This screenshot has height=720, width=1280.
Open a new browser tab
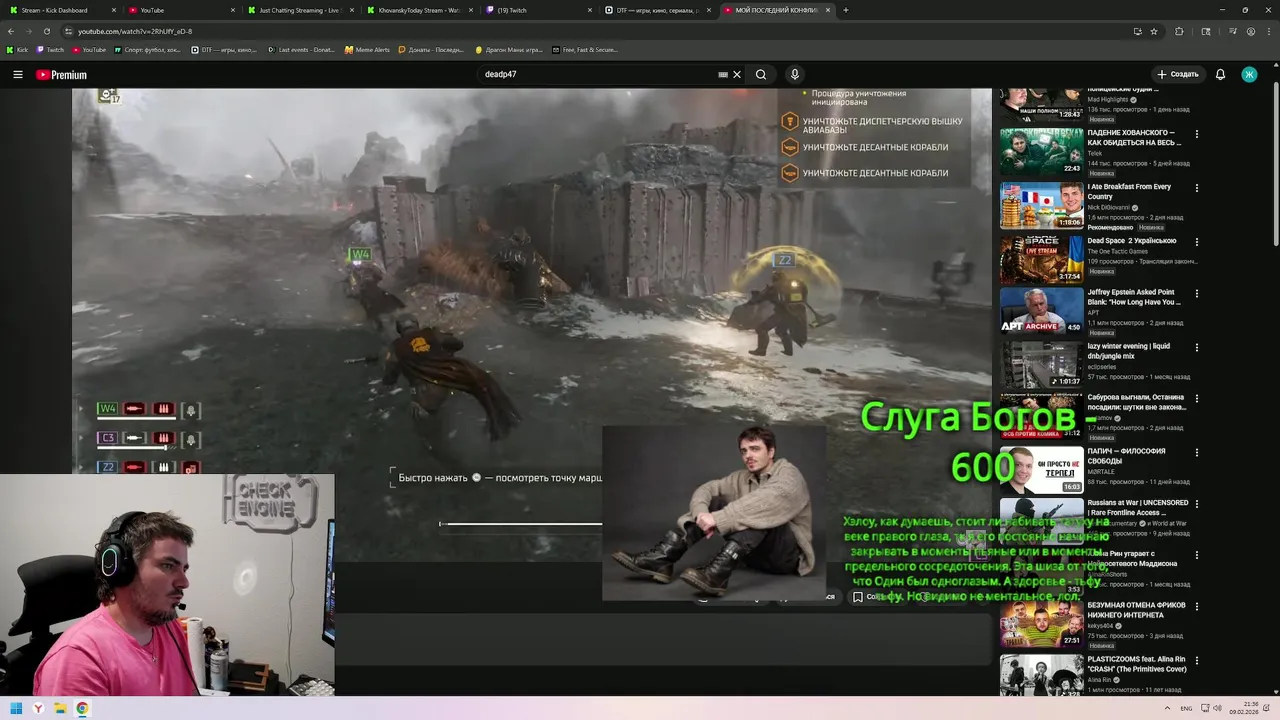point(846,10)
